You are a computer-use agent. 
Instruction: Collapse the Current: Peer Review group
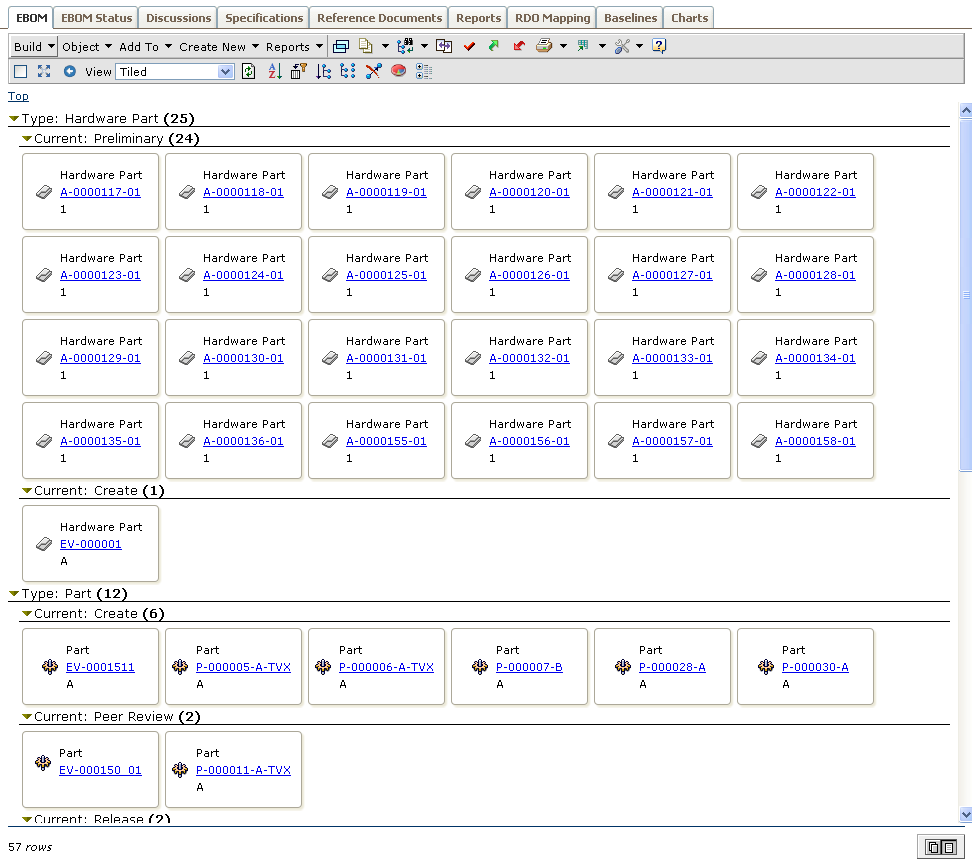point(27,717)
